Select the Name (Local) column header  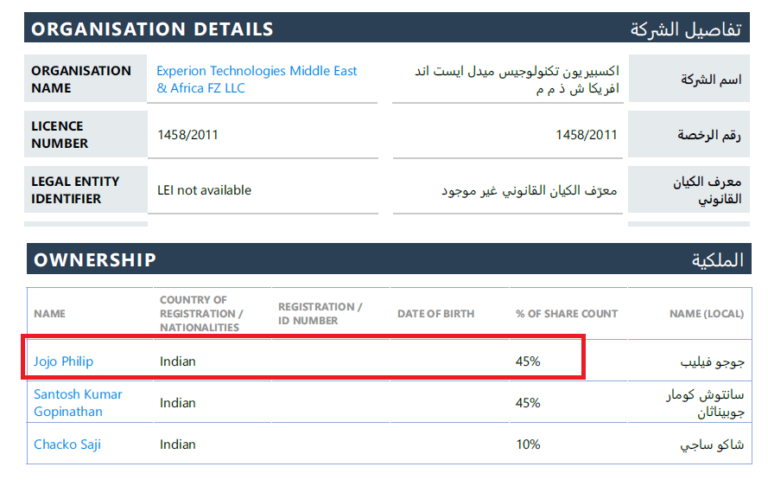(706, 314)
